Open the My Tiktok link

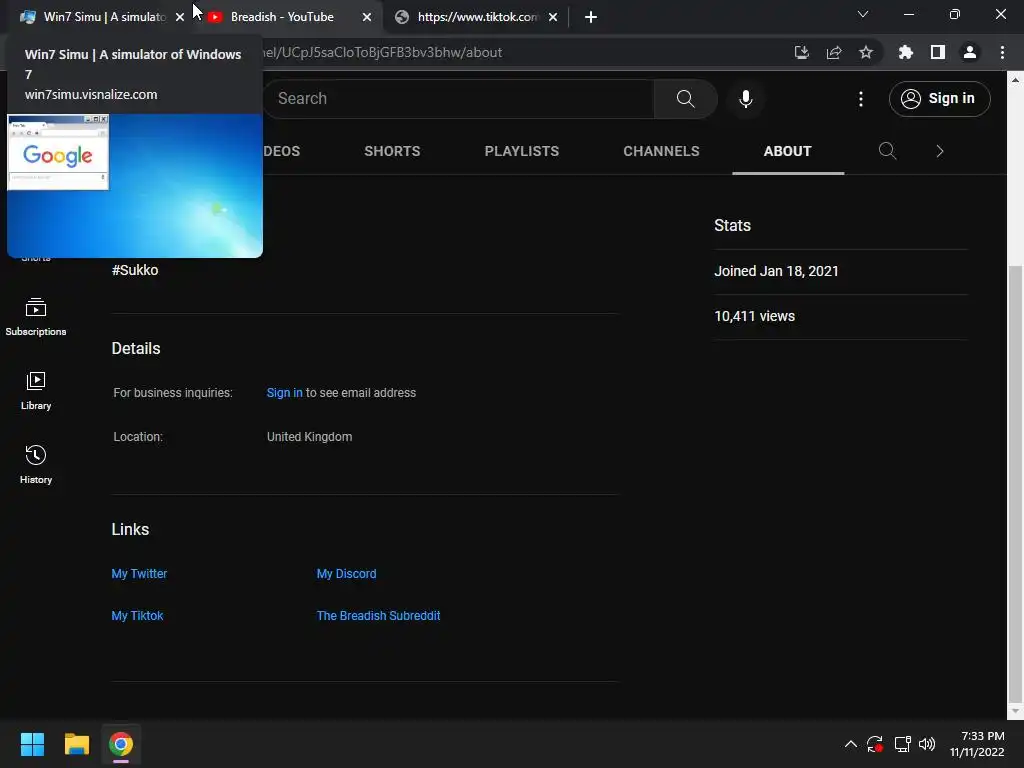tap(137, 615)
